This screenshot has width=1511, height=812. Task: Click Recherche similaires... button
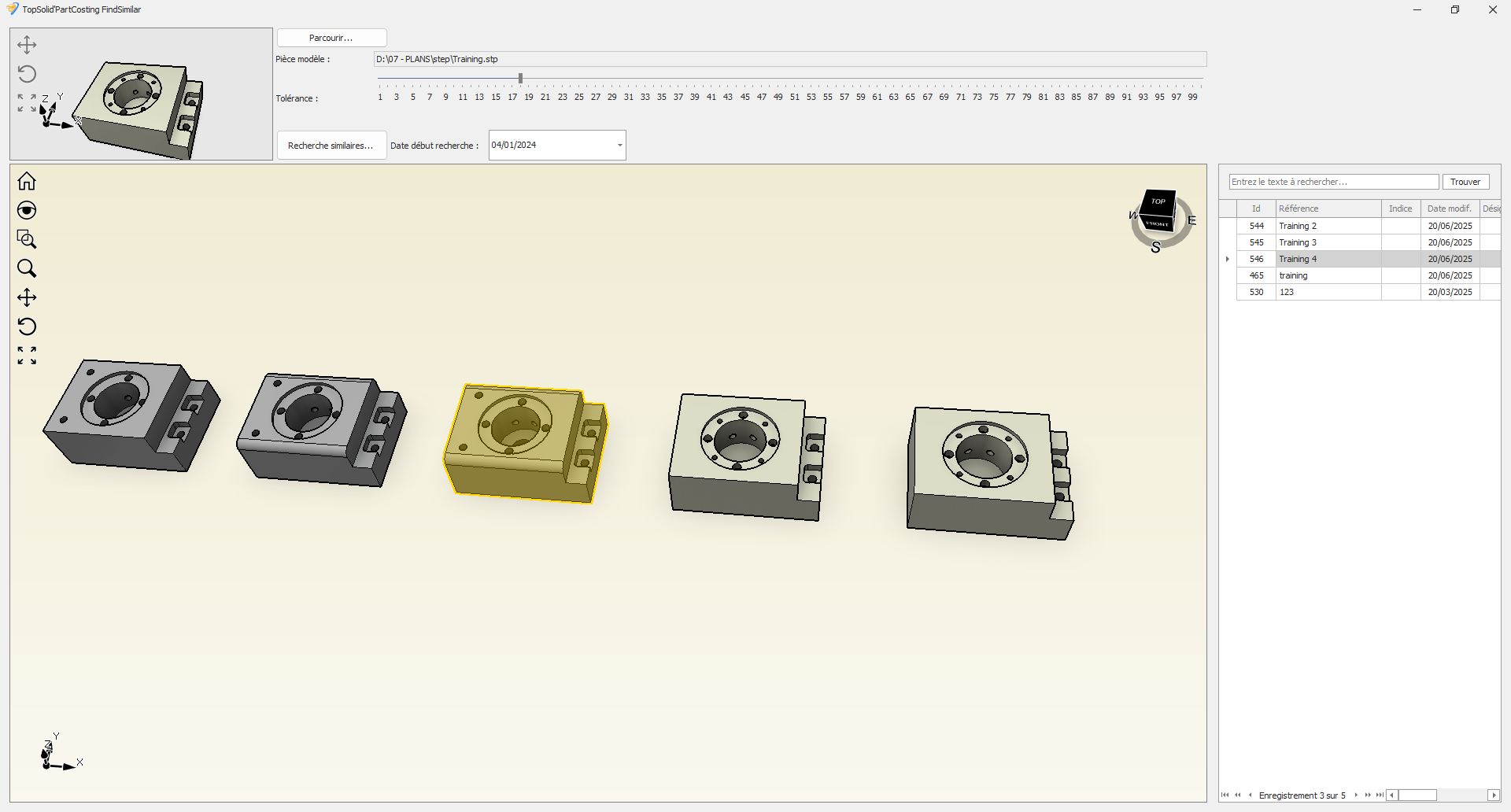[331, 146]
